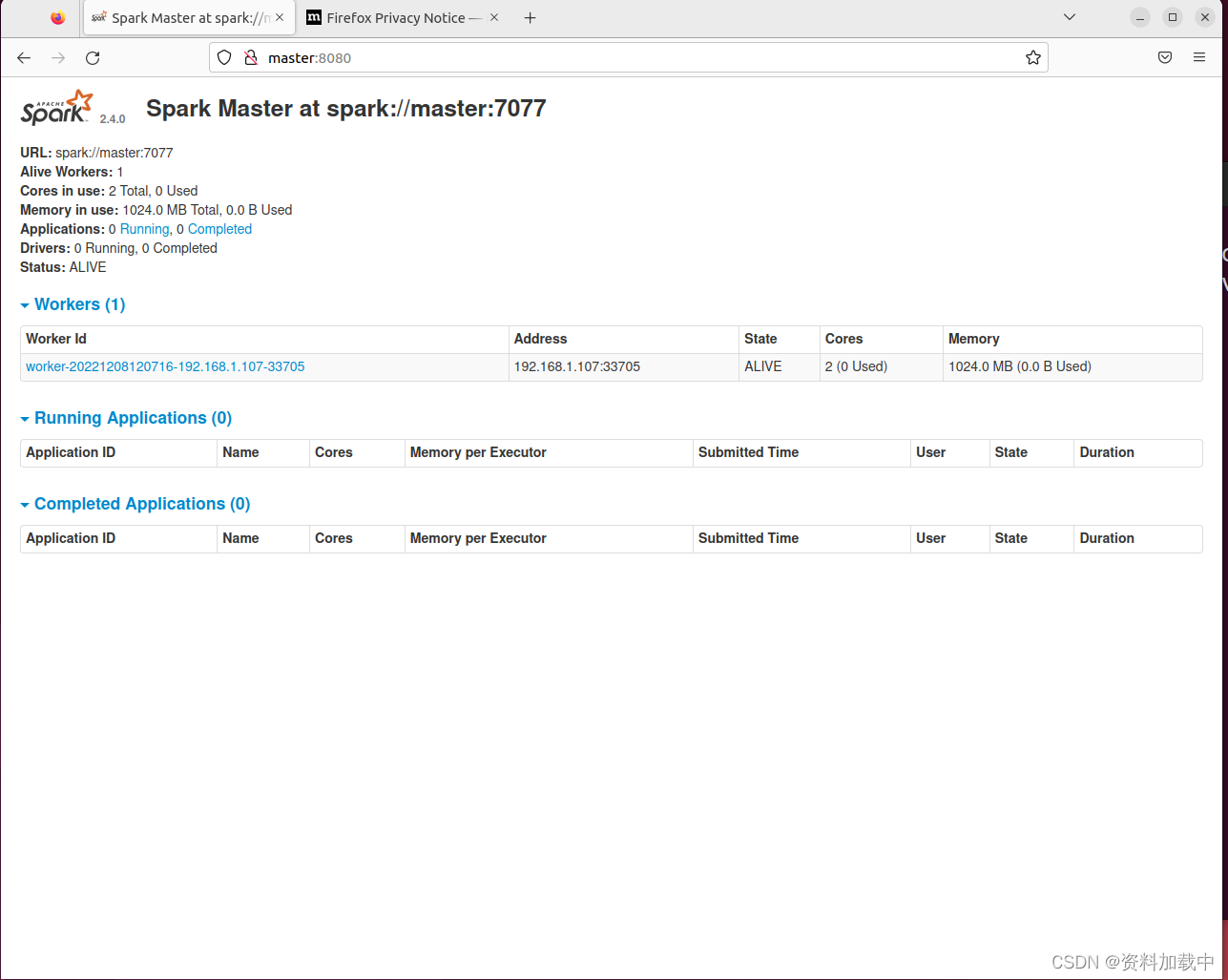Reload the Spark Master page

coord(93,58)
